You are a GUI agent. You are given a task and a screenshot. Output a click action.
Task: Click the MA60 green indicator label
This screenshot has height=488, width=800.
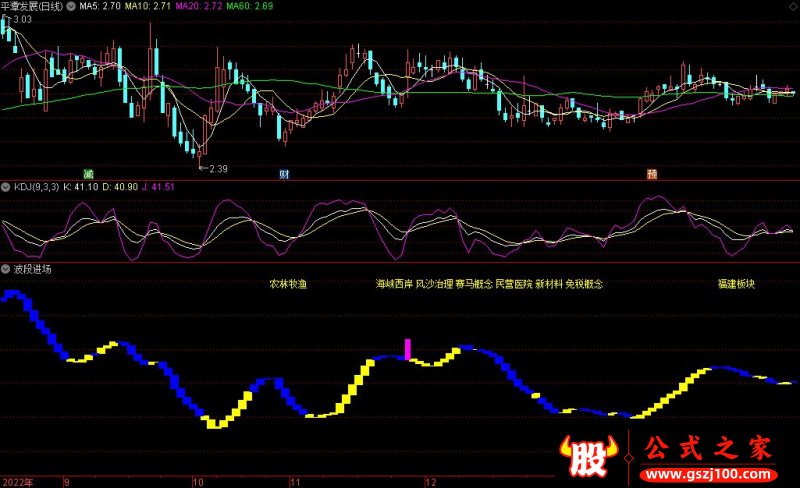click(x=248, y=6)
